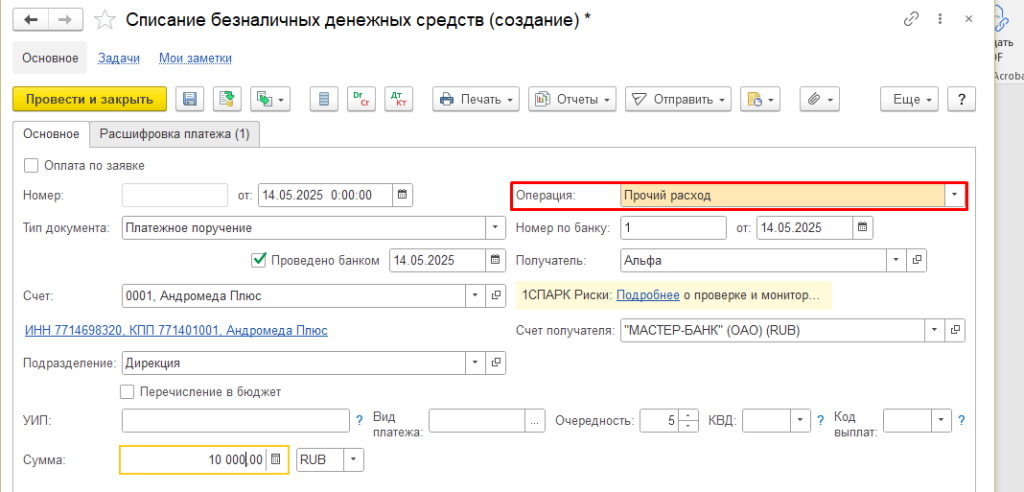Open calendar picker next to document date
Viewport: 1024px width, 492px height.
point(402,195)
